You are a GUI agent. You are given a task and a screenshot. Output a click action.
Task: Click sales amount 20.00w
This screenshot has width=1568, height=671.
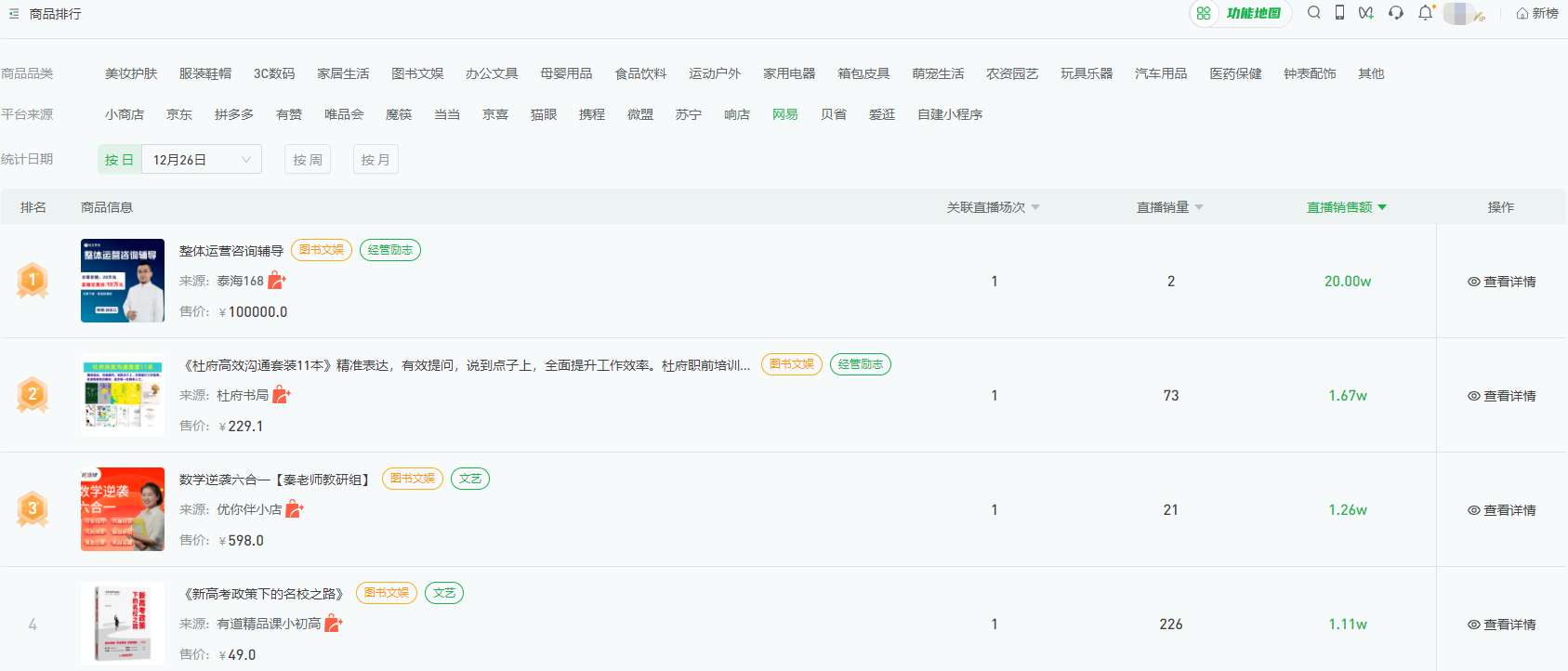pos(1348,282)
